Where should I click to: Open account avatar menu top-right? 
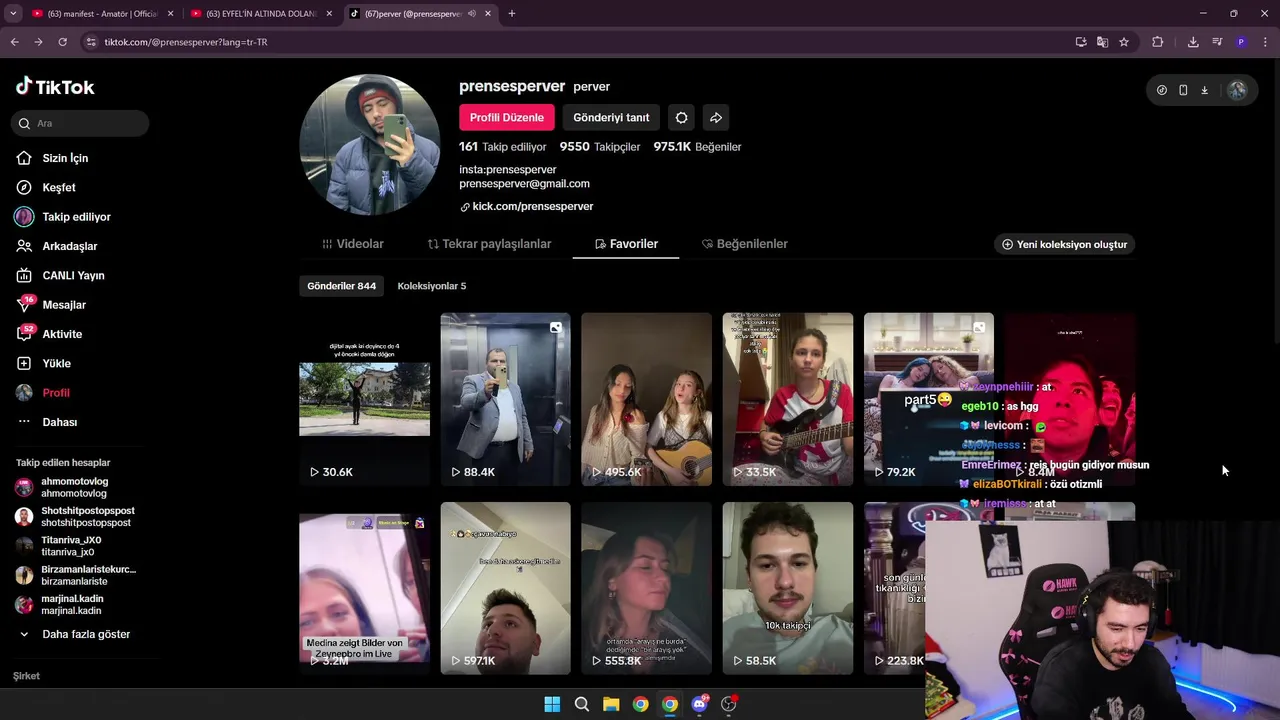[1237, 90]
